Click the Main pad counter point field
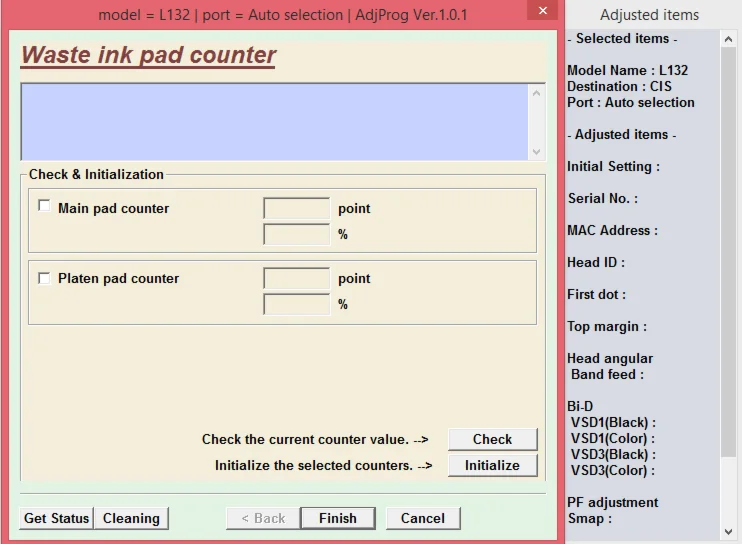742x544 pixels. (x=296, y=208)
